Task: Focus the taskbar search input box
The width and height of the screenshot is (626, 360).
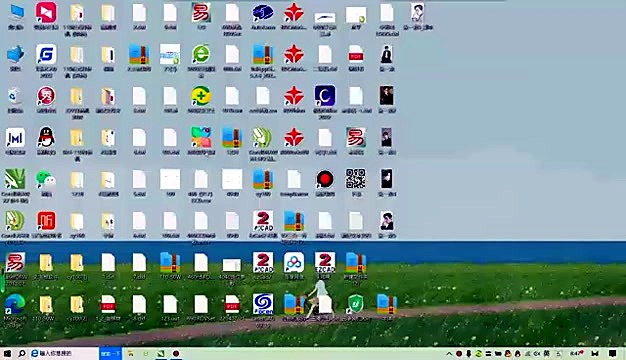Action: (64, 354)
